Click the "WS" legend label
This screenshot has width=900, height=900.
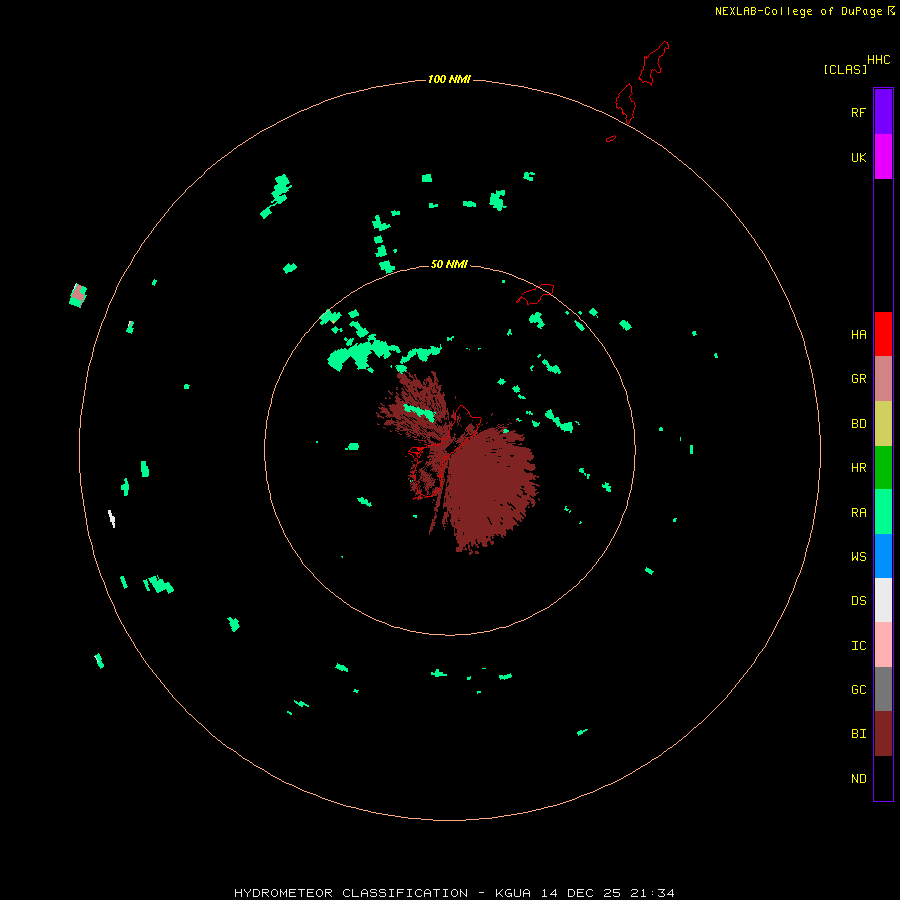[859, 556]
